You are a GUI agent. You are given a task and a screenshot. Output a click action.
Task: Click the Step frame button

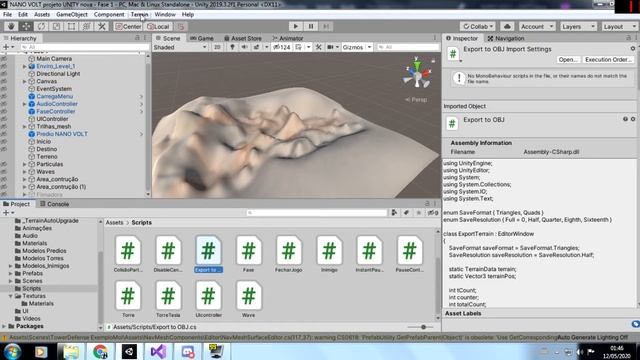[326, 27]
